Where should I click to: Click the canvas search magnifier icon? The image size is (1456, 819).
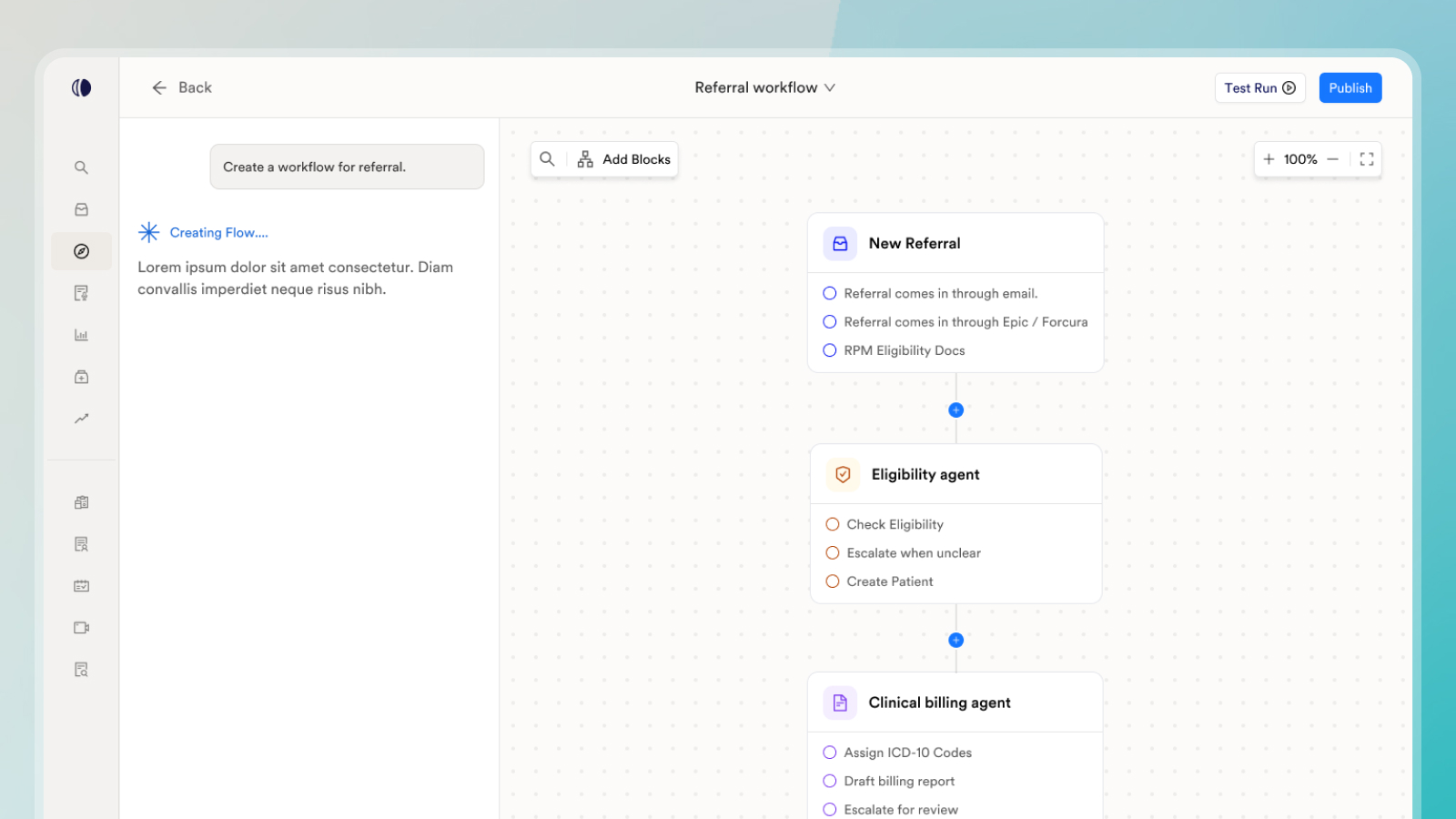click(x=547, y=159)
